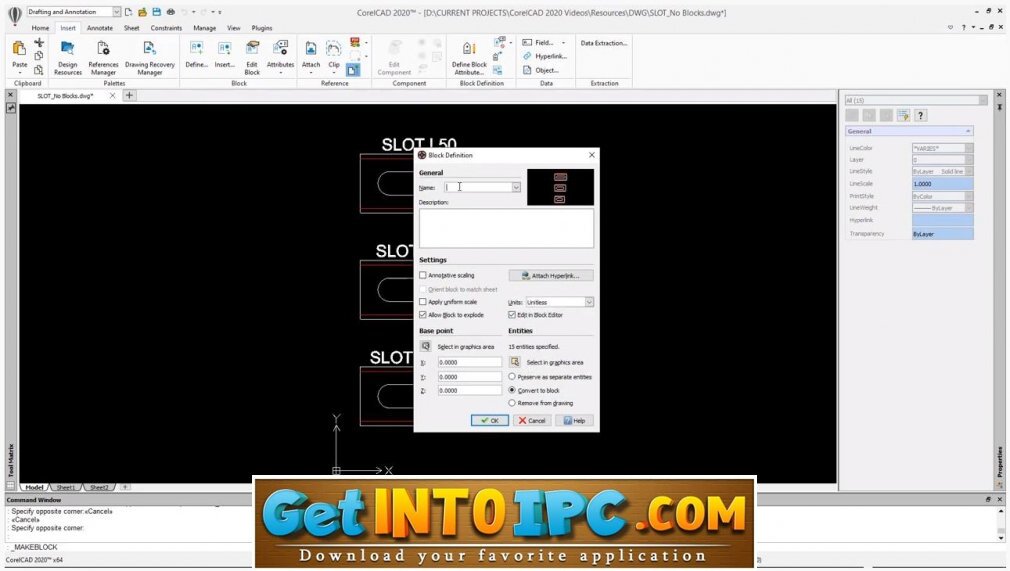The width and height of the screenshot is (1010, 571).
Task: Expand the LineColor dropdown in Properties
Action: pyautogui.click(x=969, y=148)
